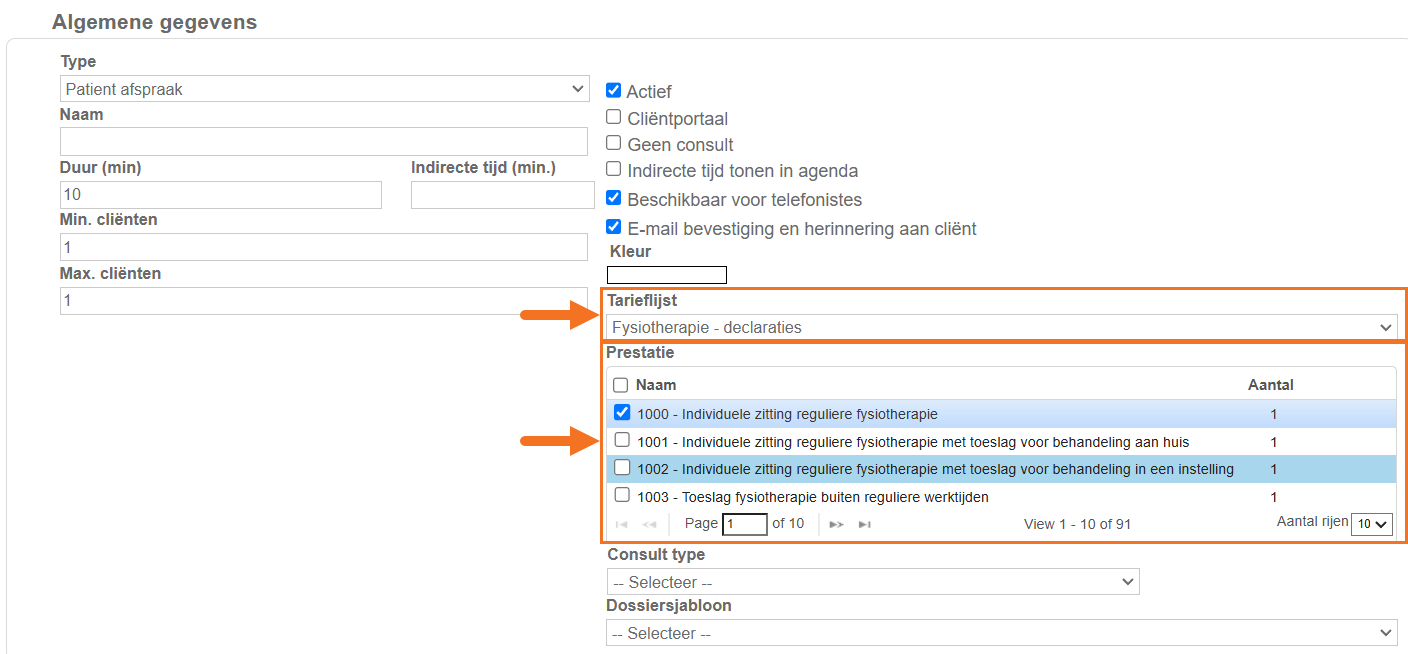Check the Geen consult option

[614, 144]
